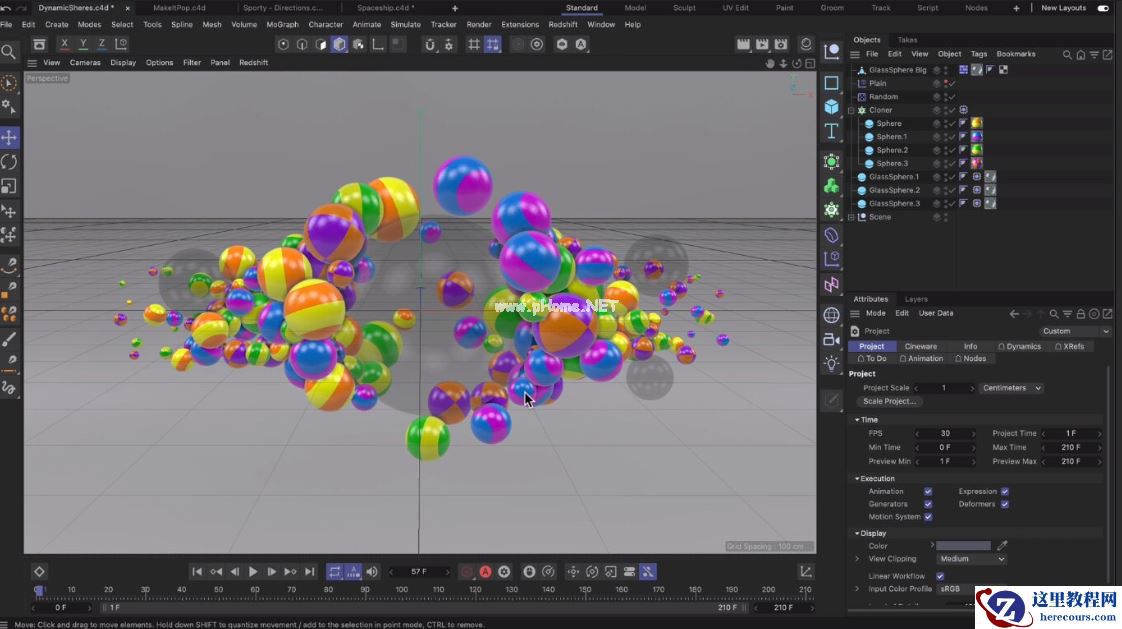The width and height of the screenshot is (1122, 629).
Task: Toggle timeline sound icon
Action: tap(372, 572)
